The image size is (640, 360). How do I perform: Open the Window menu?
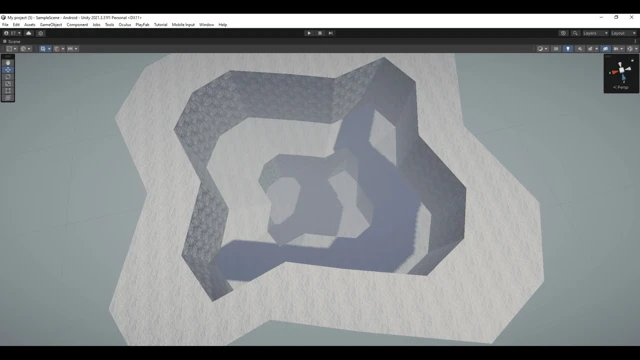207,24
